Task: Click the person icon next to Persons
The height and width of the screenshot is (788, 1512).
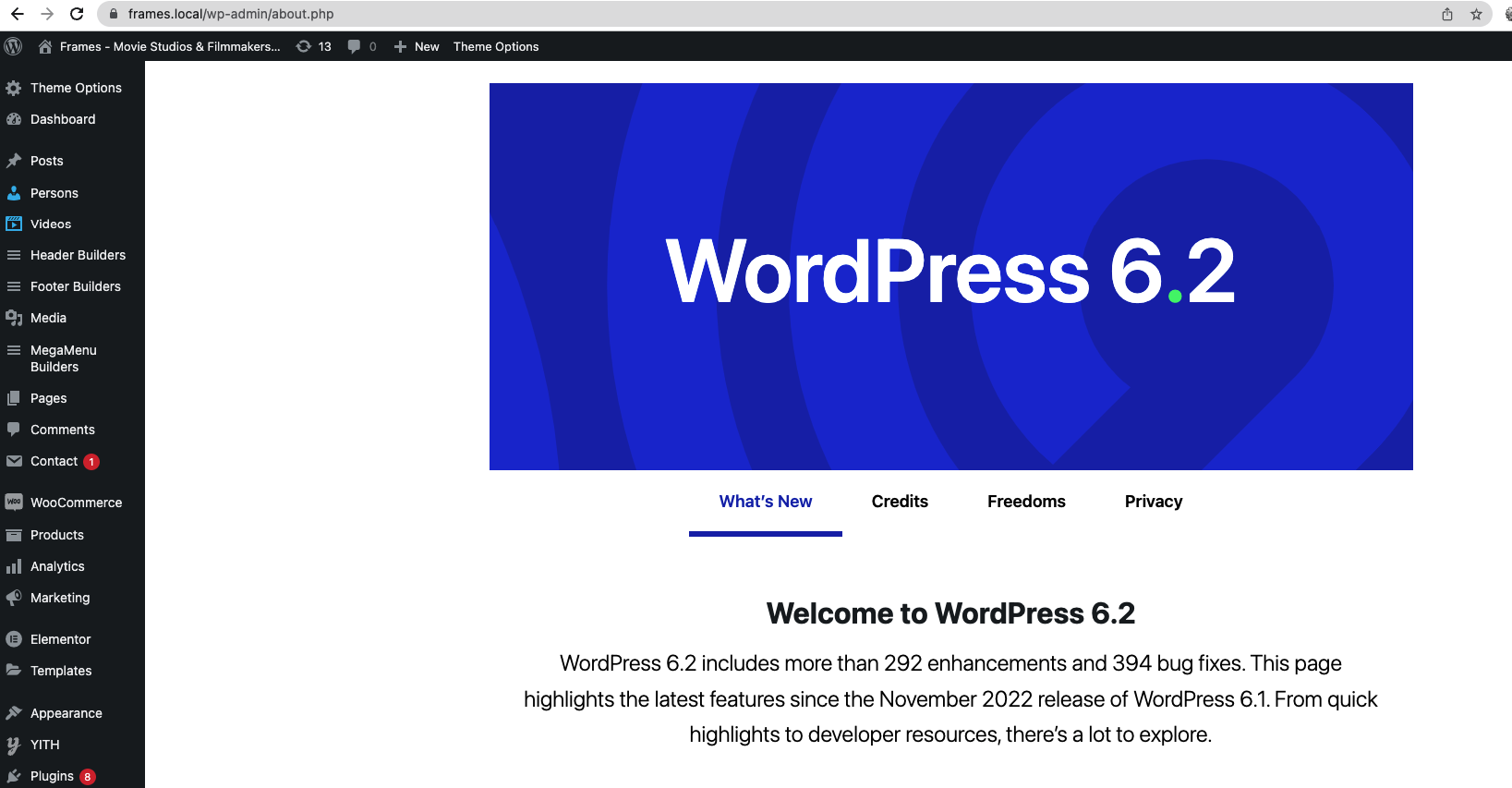Action: (14, 193)
